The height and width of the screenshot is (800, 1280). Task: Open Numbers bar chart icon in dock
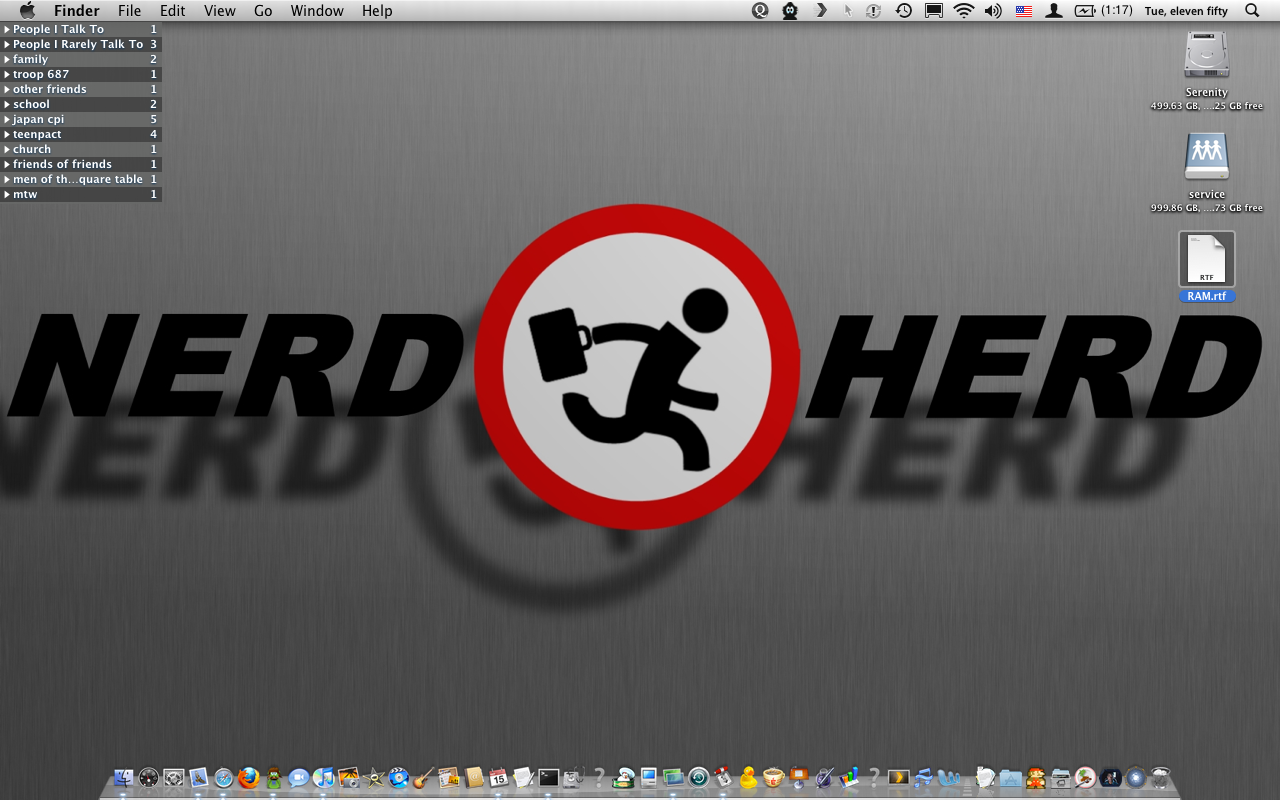tap(849, 777)
